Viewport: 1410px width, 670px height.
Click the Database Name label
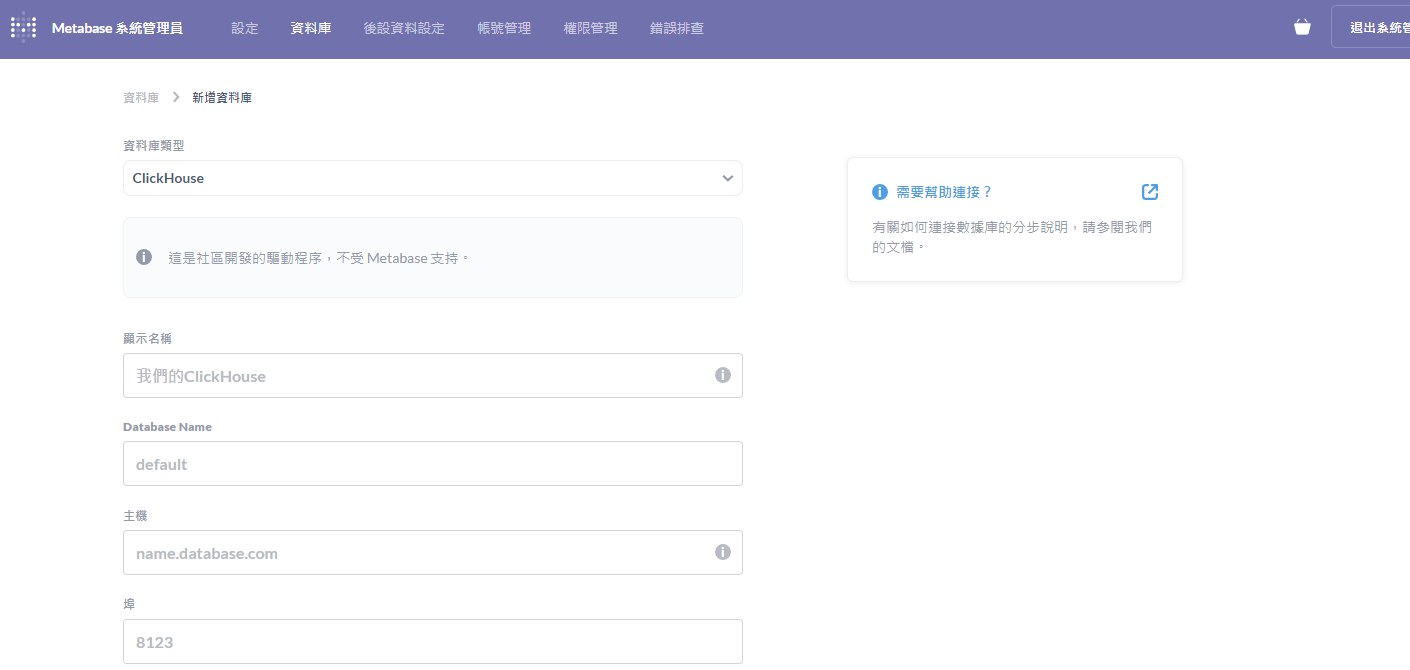point(167,427)
